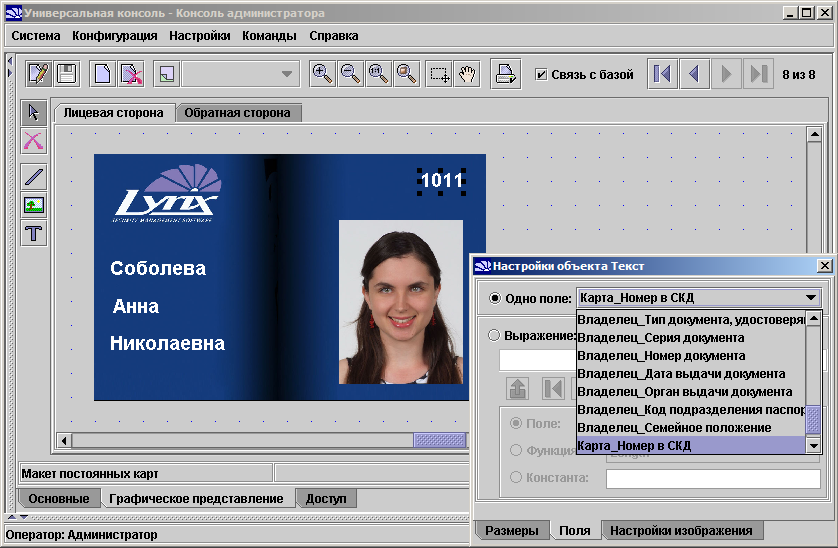Go to next record arrow

(x=726, y=74)
